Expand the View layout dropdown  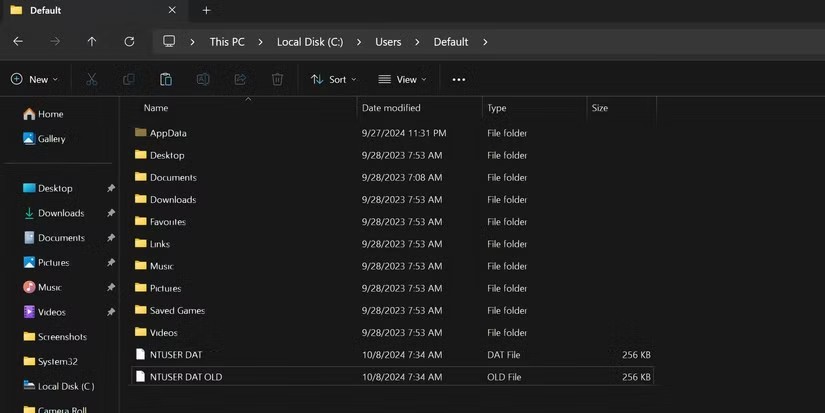402,79
